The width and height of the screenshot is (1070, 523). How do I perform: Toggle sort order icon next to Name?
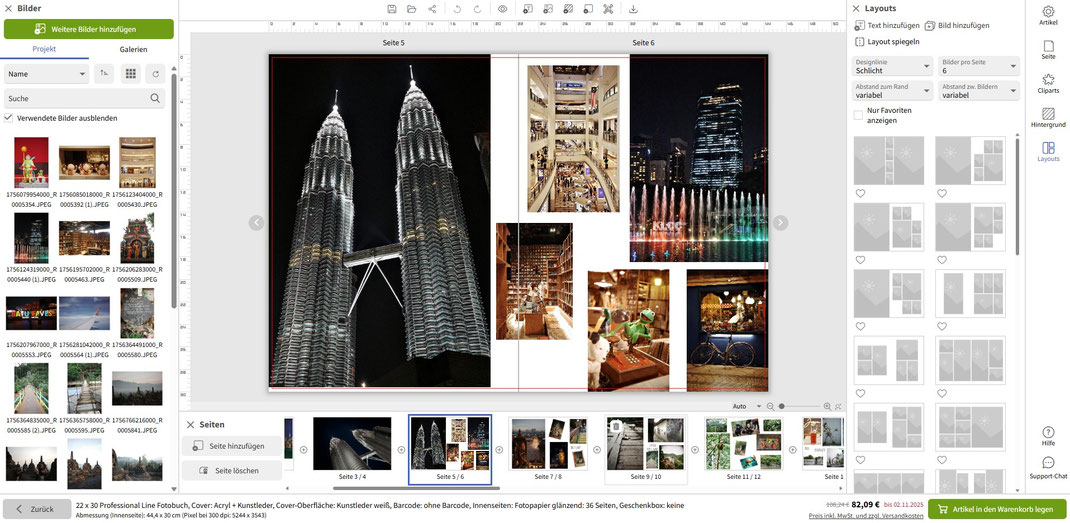(x=105, y=73)
